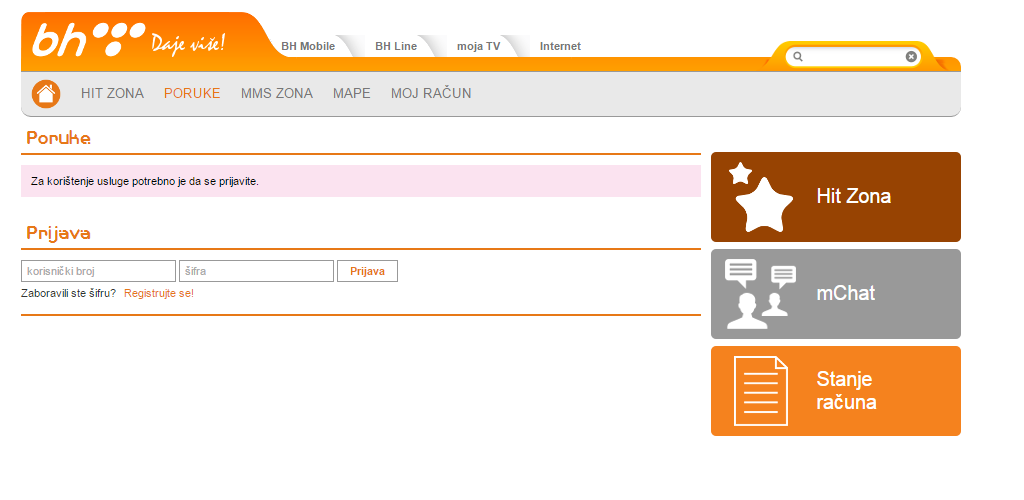Click the chat people icon on mChat tile
Viewport: 1024px width, 500px height.
(x=760, y=294)
